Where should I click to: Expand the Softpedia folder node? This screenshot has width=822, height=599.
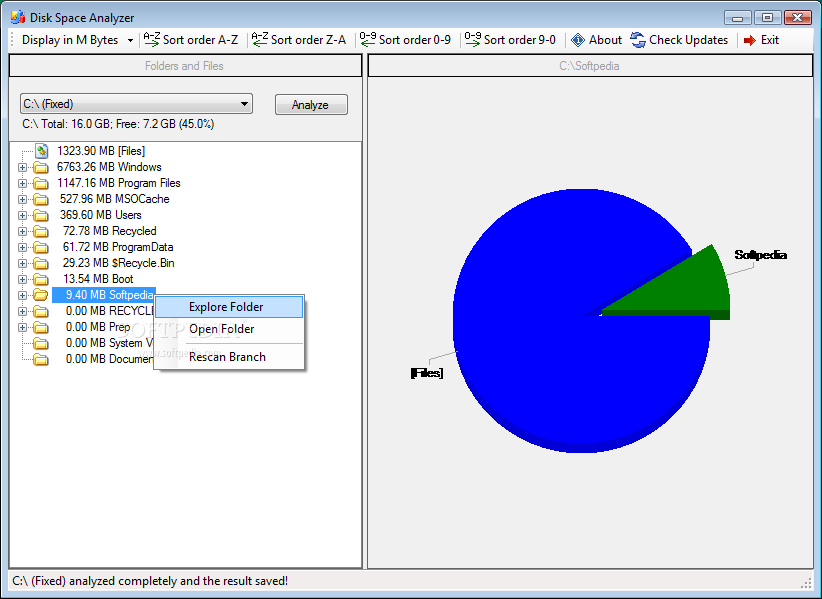[22, 296]
